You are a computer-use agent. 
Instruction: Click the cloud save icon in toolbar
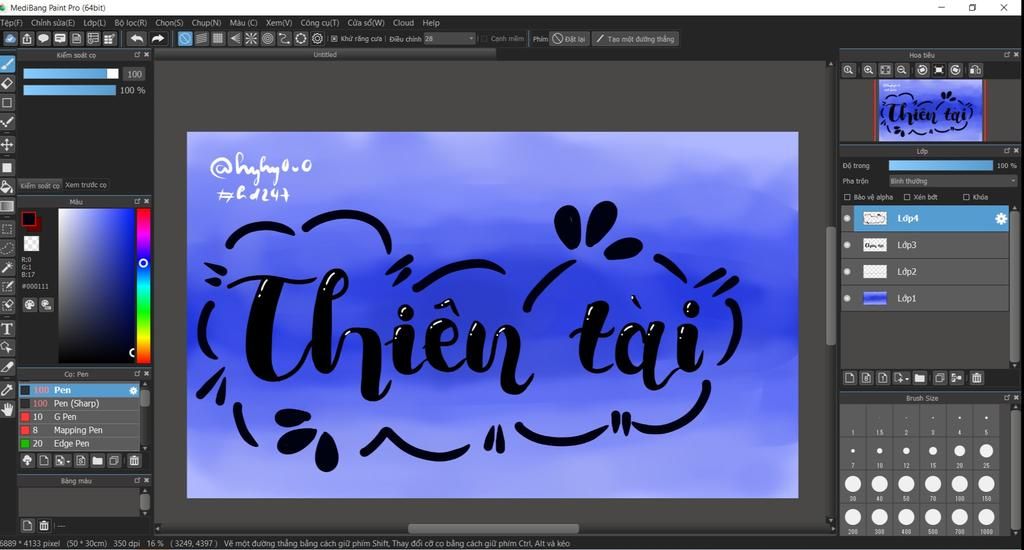(10, 39)
